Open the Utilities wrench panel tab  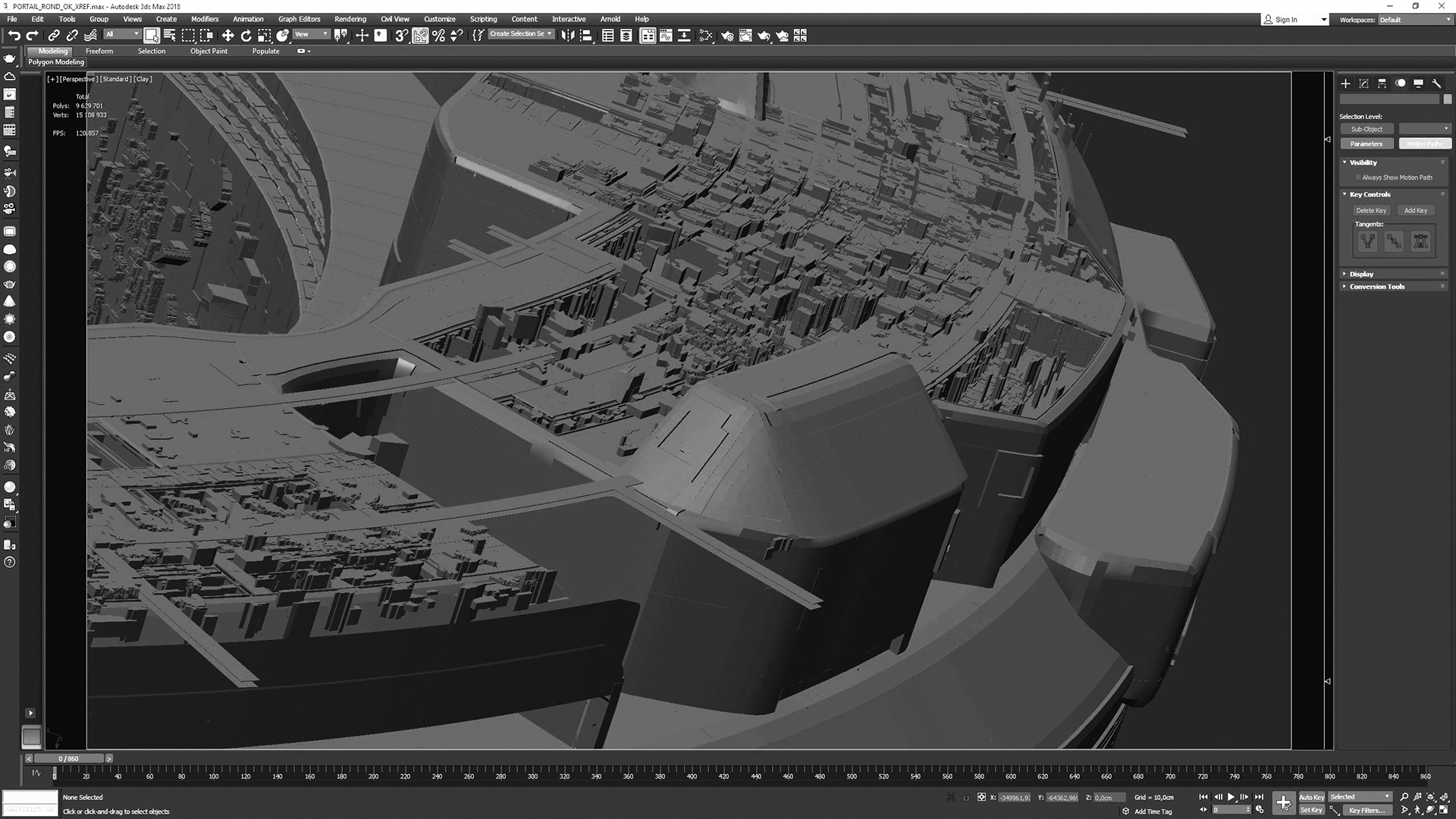point(1436,83)
